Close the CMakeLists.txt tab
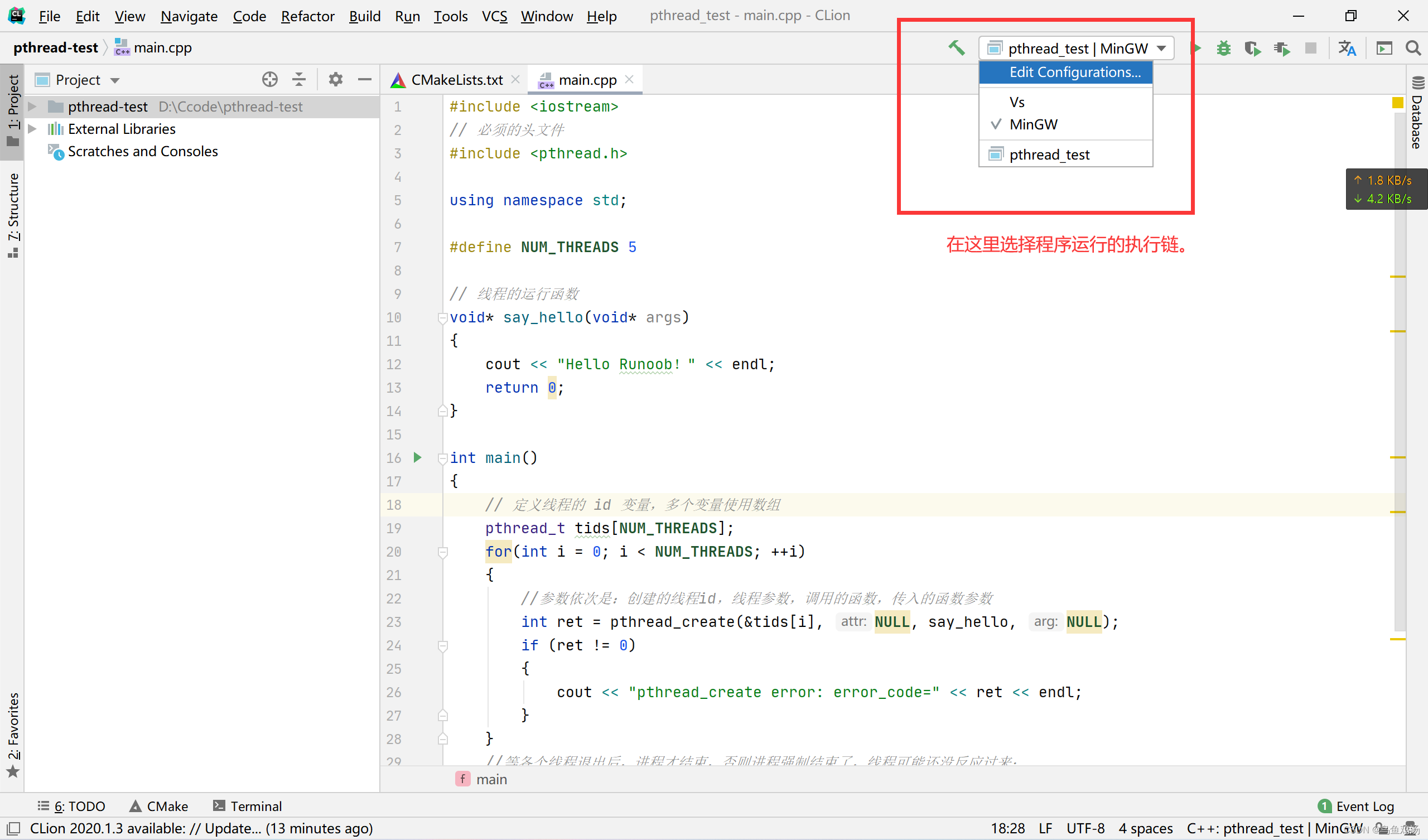 point(515,79)
